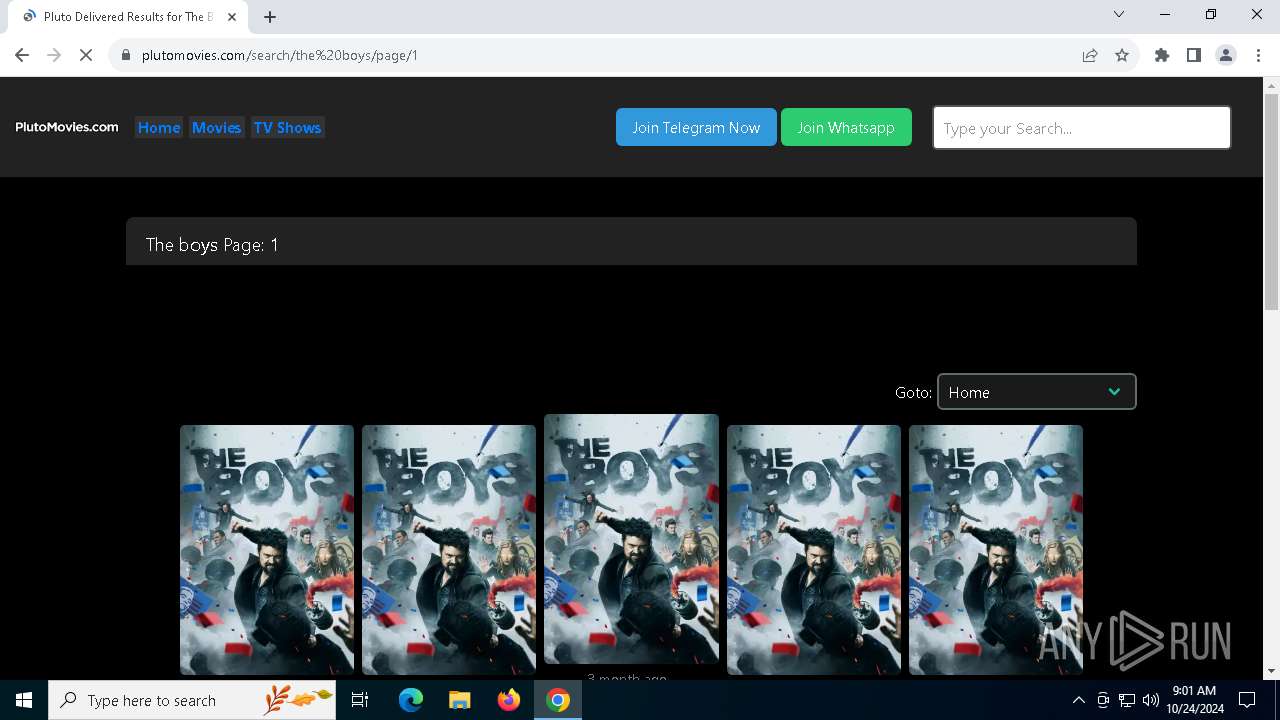Image resolution: width=1280 pixels, height=720 pixels.
Task: Click Join Whatsapp button
Action: [846, 127]
